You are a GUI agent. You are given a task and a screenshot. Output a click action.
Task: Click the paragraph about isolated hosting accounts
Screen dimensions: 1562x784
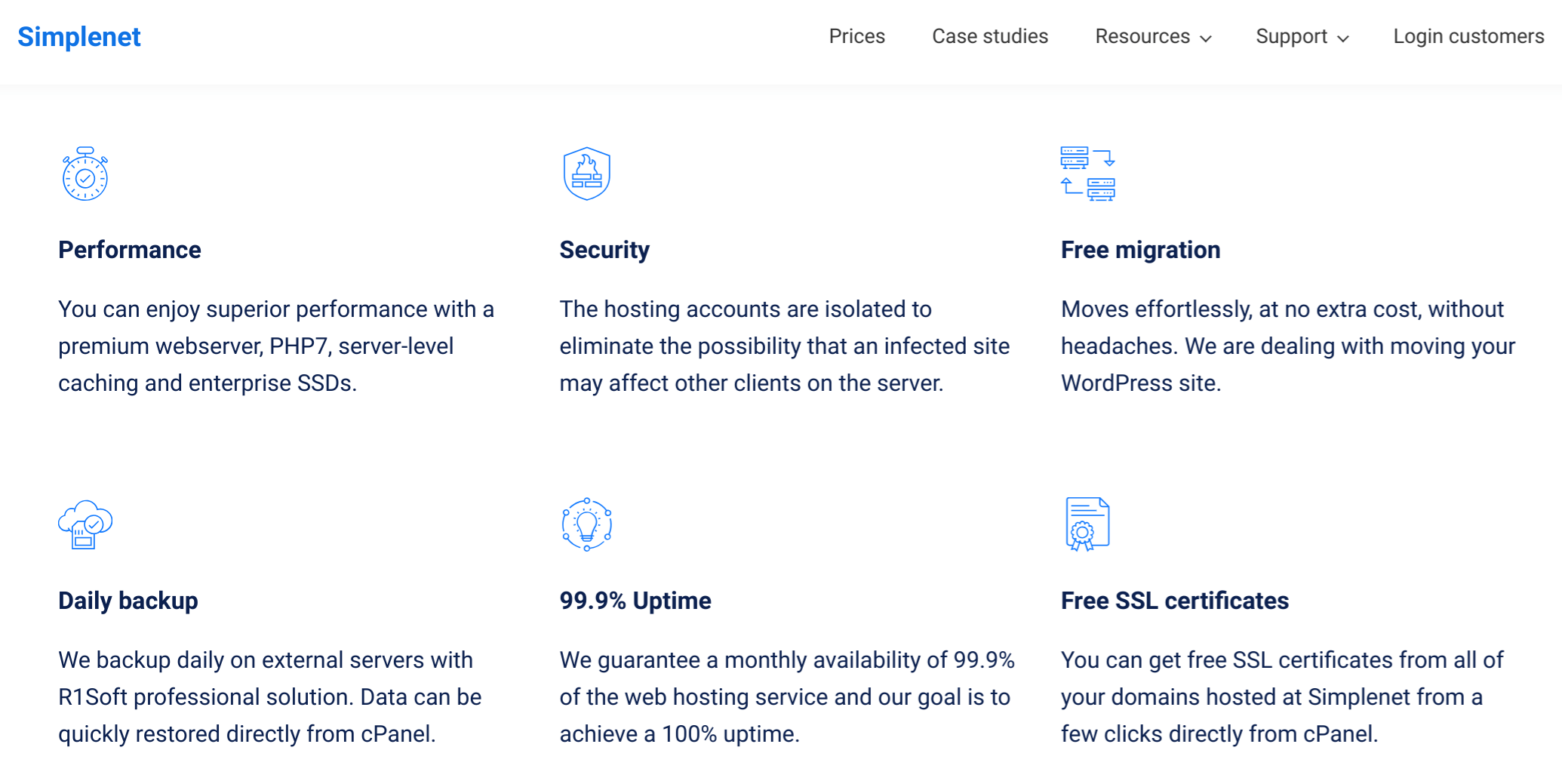tap(785, 346)
